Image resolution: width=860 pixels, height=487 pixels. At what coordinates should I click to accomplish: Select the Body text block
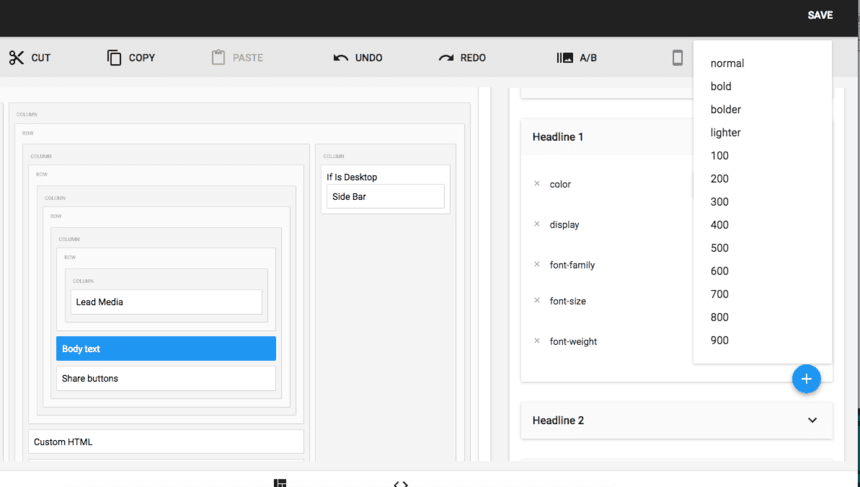coord(166,349)
